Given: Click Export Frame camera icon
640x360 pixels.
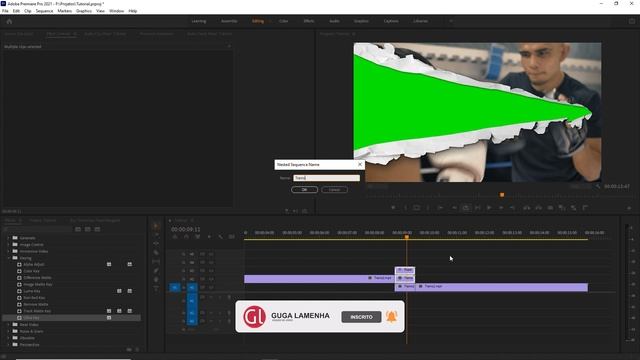Looking at the screenshot, I should click(550, 208).
